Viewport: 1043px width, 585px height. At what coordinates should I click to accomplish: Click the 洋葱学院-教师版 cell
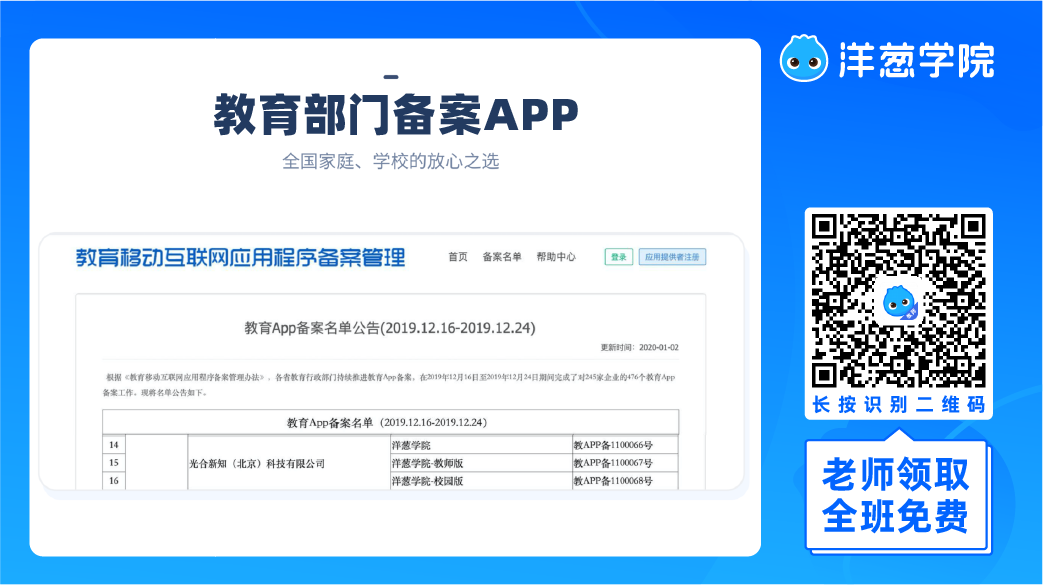(x=481, y=463)
